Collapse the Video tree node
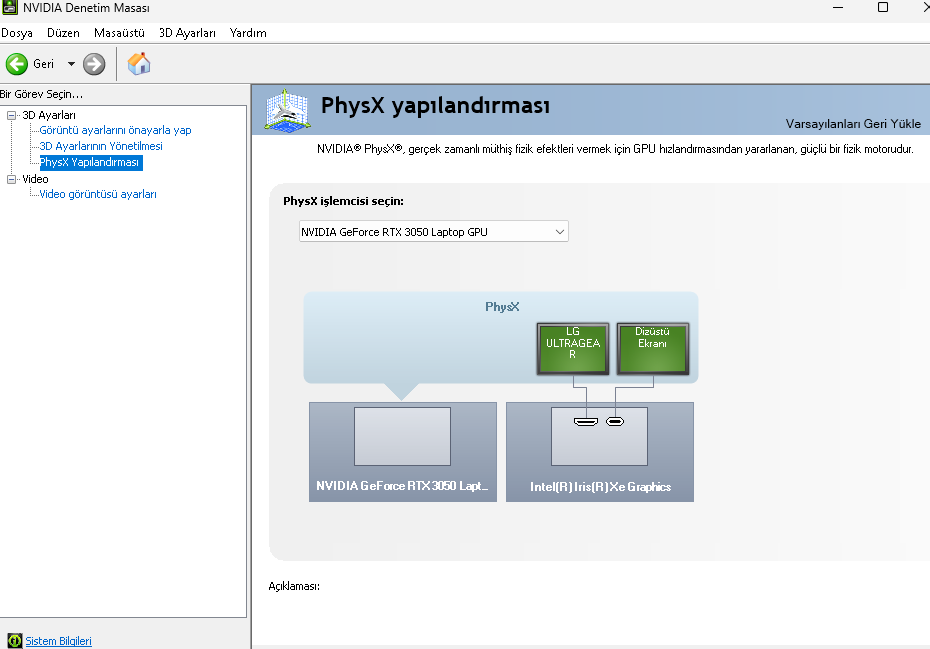This screenshot has width=930, height=649. click(x=11, y=179)
